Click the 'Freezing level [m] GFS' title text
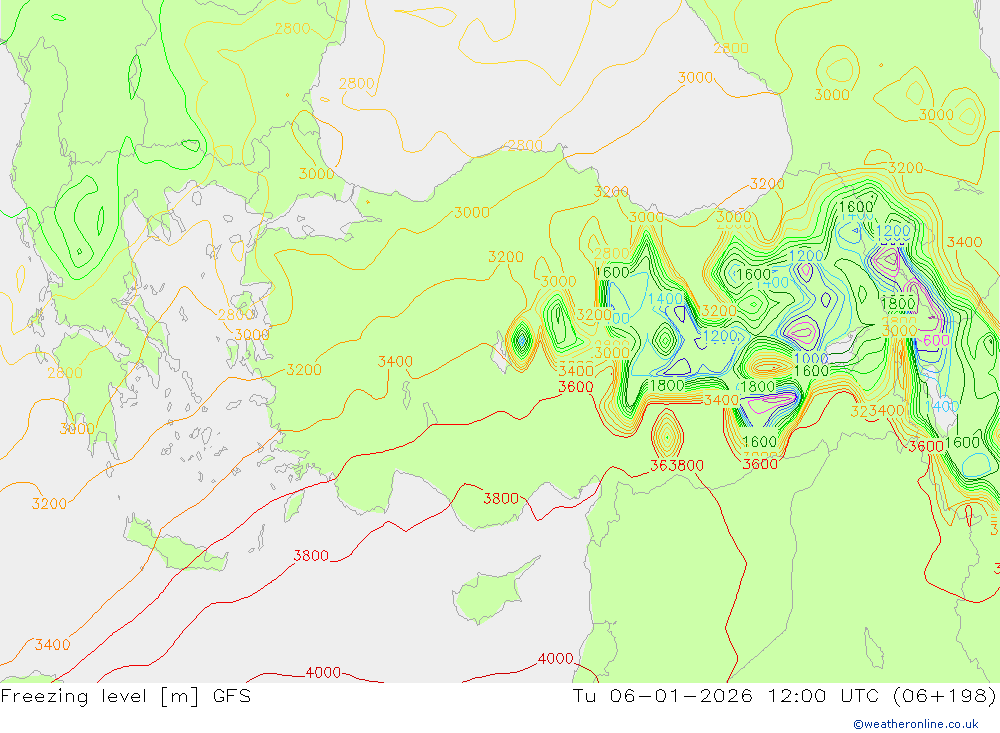 point(126,695)
